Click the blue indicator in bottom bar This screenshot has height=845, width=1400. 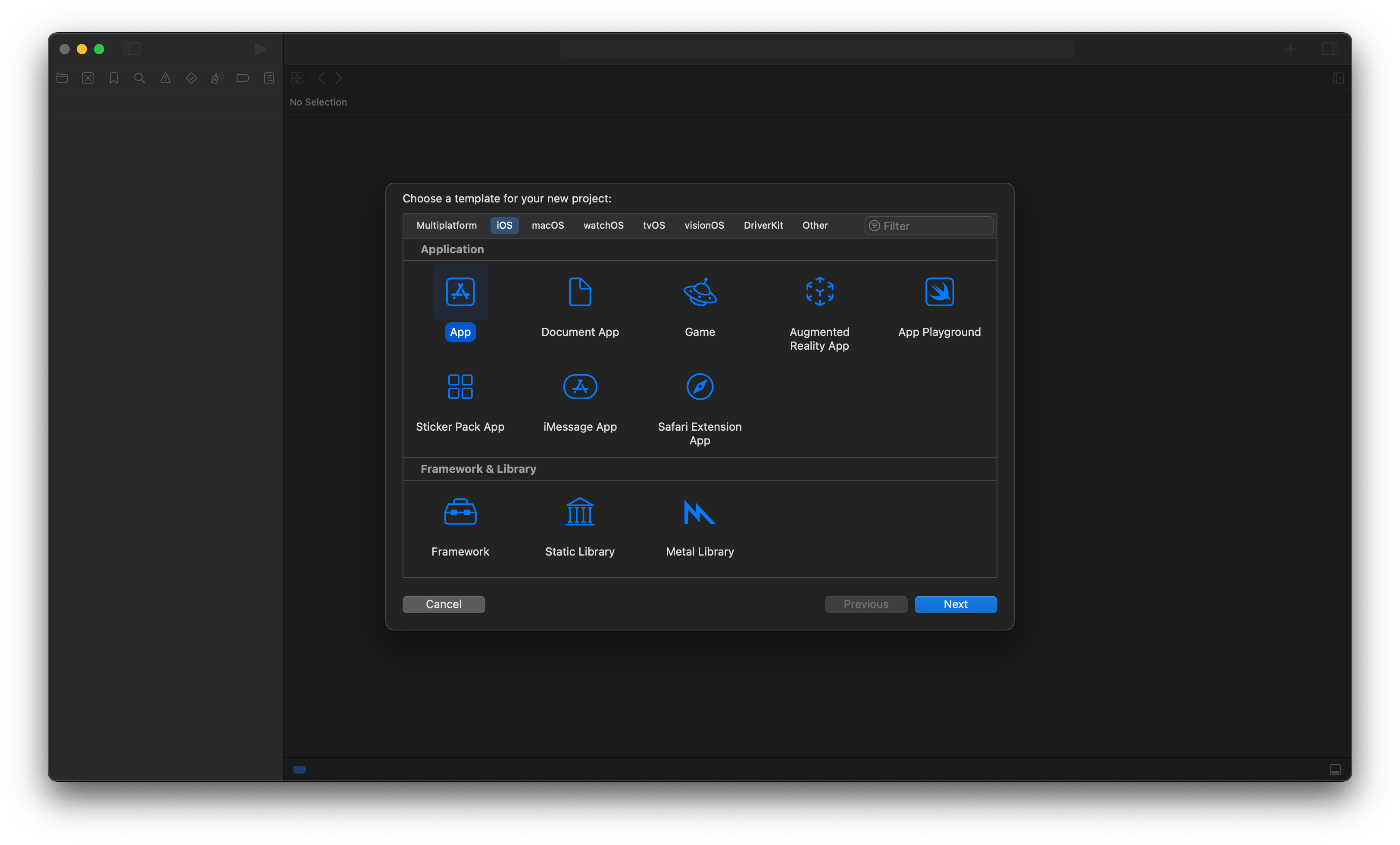pos(299,770)
